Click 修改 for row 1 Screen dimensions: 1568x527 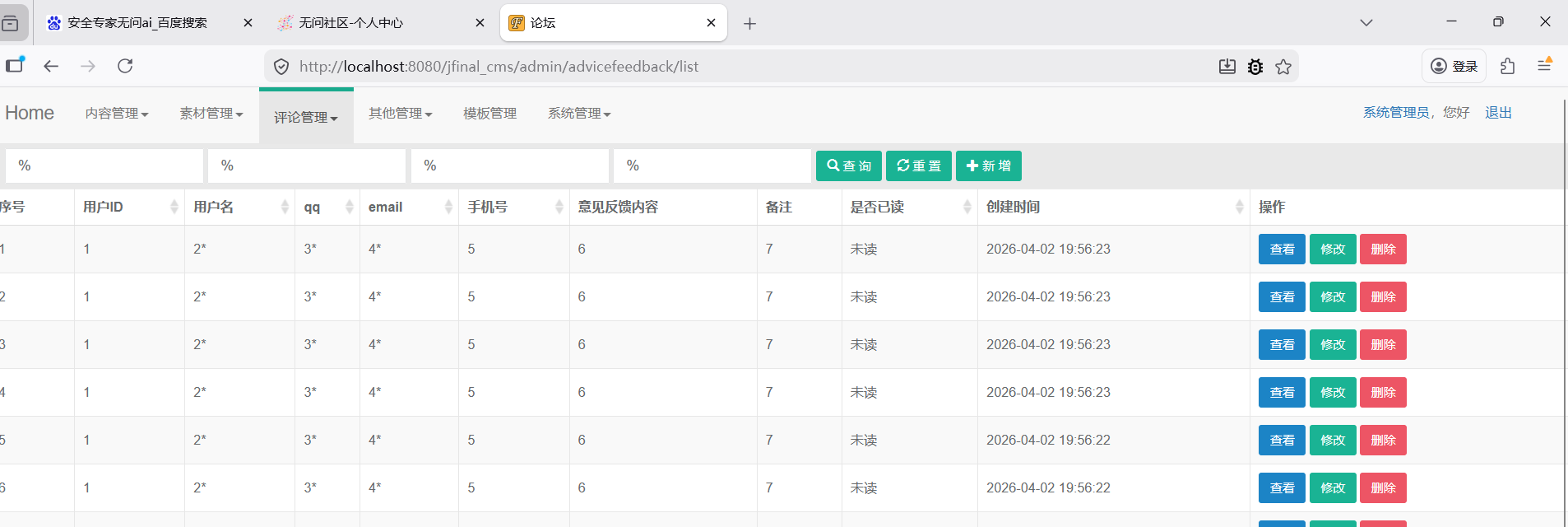click(x=1333, y=250)
